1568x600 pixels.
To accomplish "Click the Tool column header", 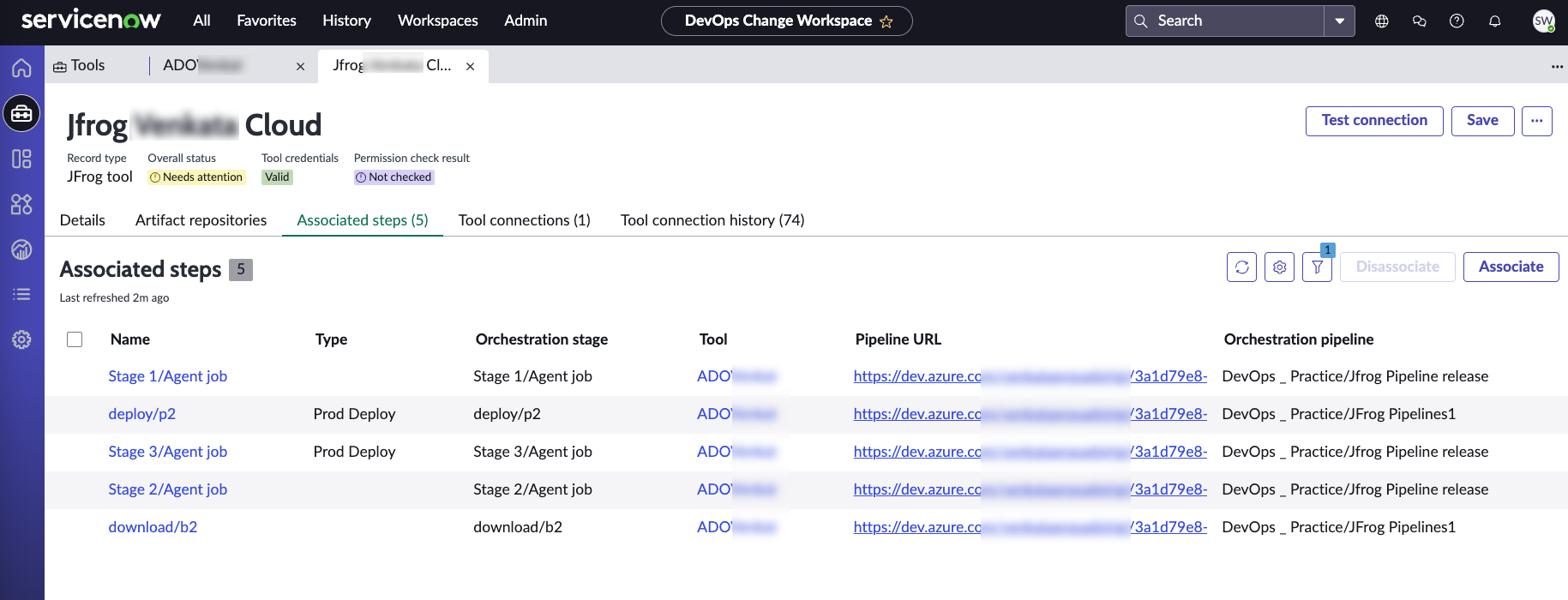I will [x=713, y=339].
